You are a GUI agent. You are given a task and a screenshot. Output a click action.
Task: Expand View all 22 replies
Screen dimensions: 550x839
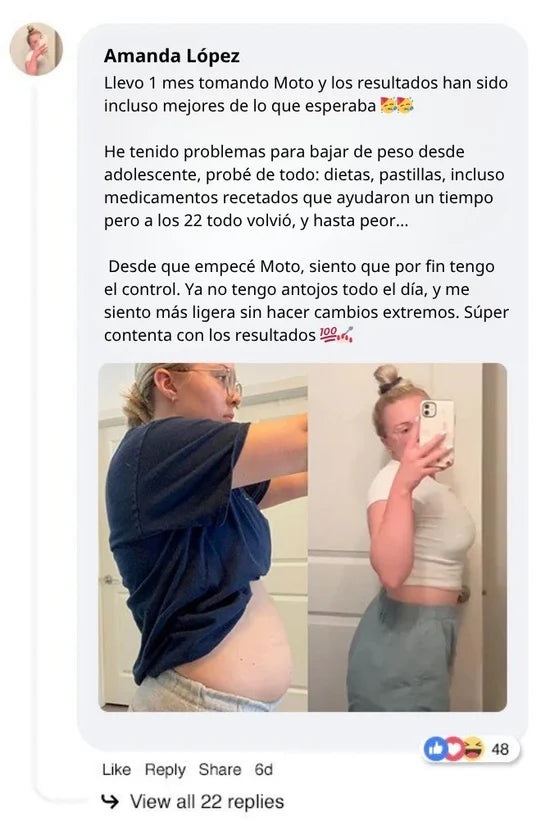[x=207, y=802]
